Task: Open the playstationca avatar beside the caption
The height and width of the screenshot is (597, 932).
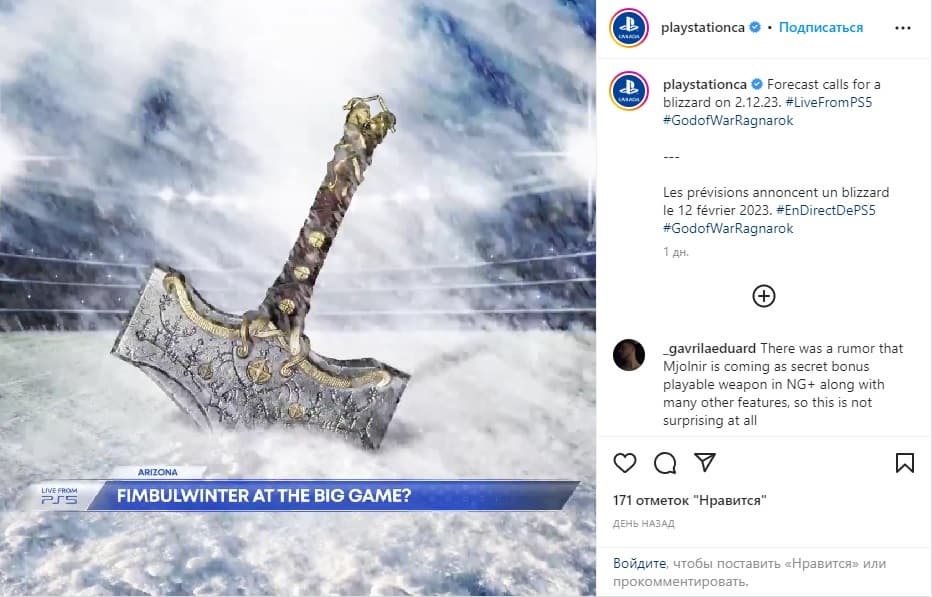Action: pyautogui.click(x=629, y=91)
